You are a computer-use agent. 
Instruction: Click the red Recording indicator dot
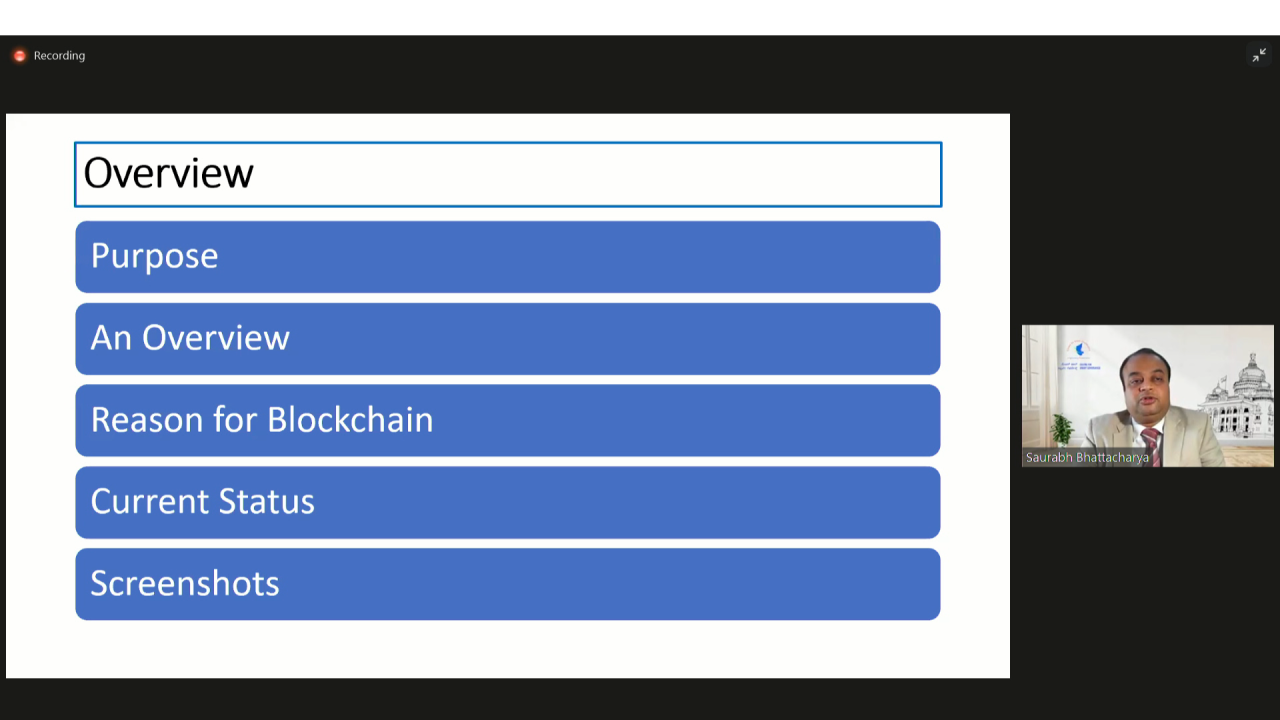[19, 55]
